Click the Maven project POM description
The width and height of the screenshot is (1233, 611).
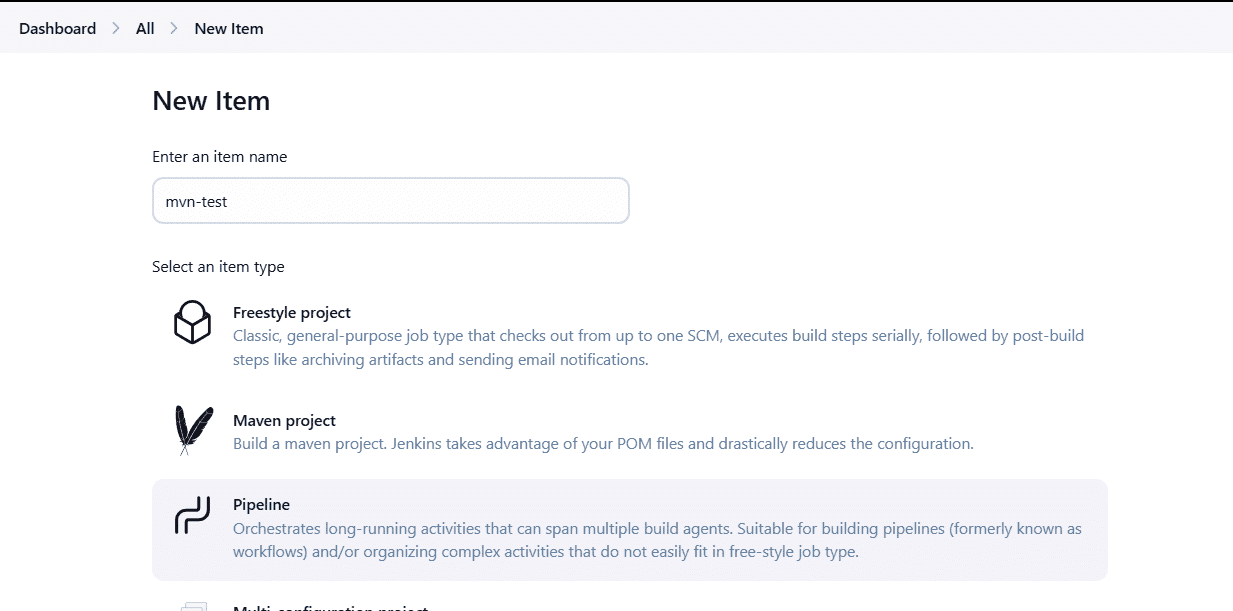603,443
